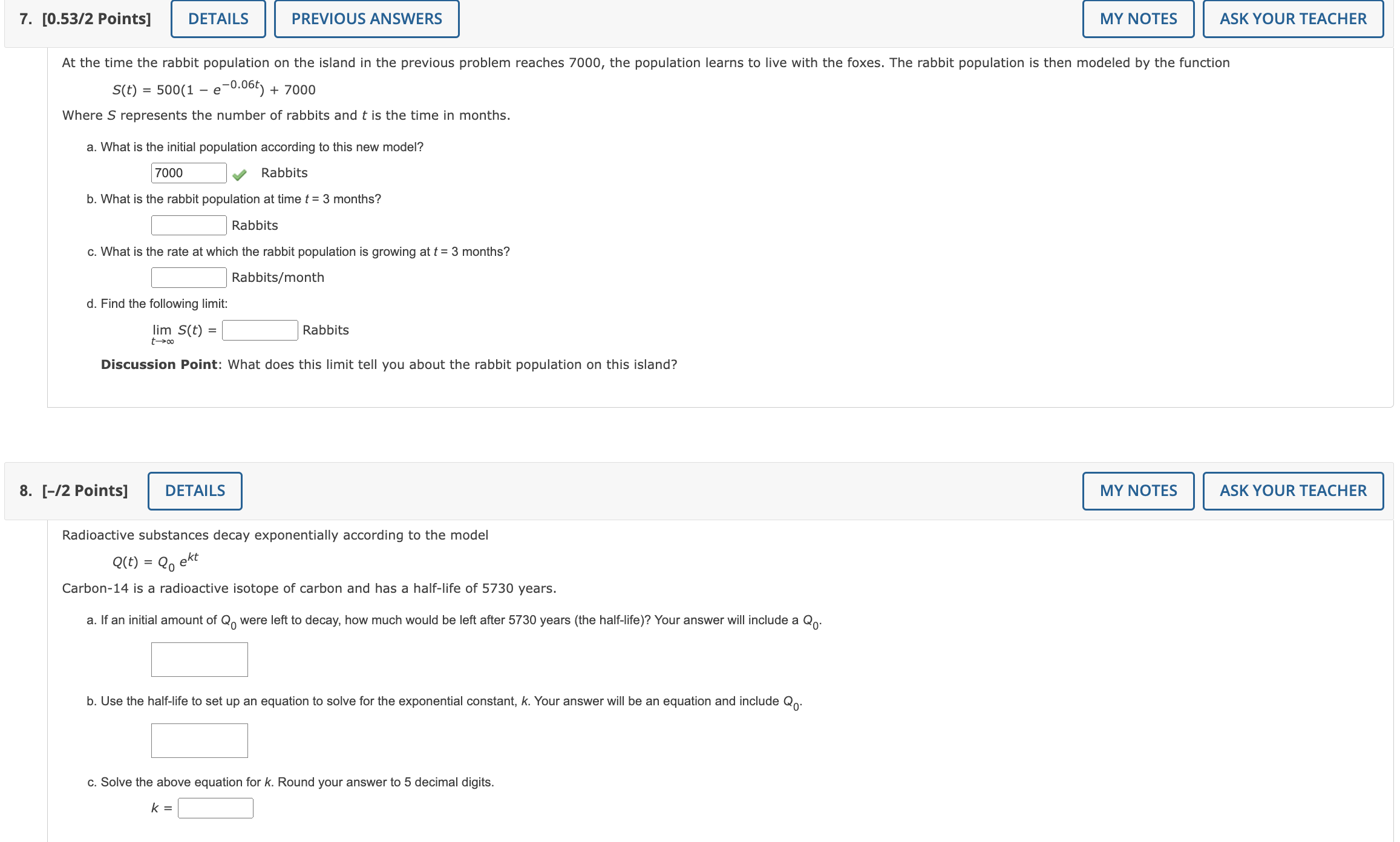Click part c Rabbits/month answer field

point(188,277)
